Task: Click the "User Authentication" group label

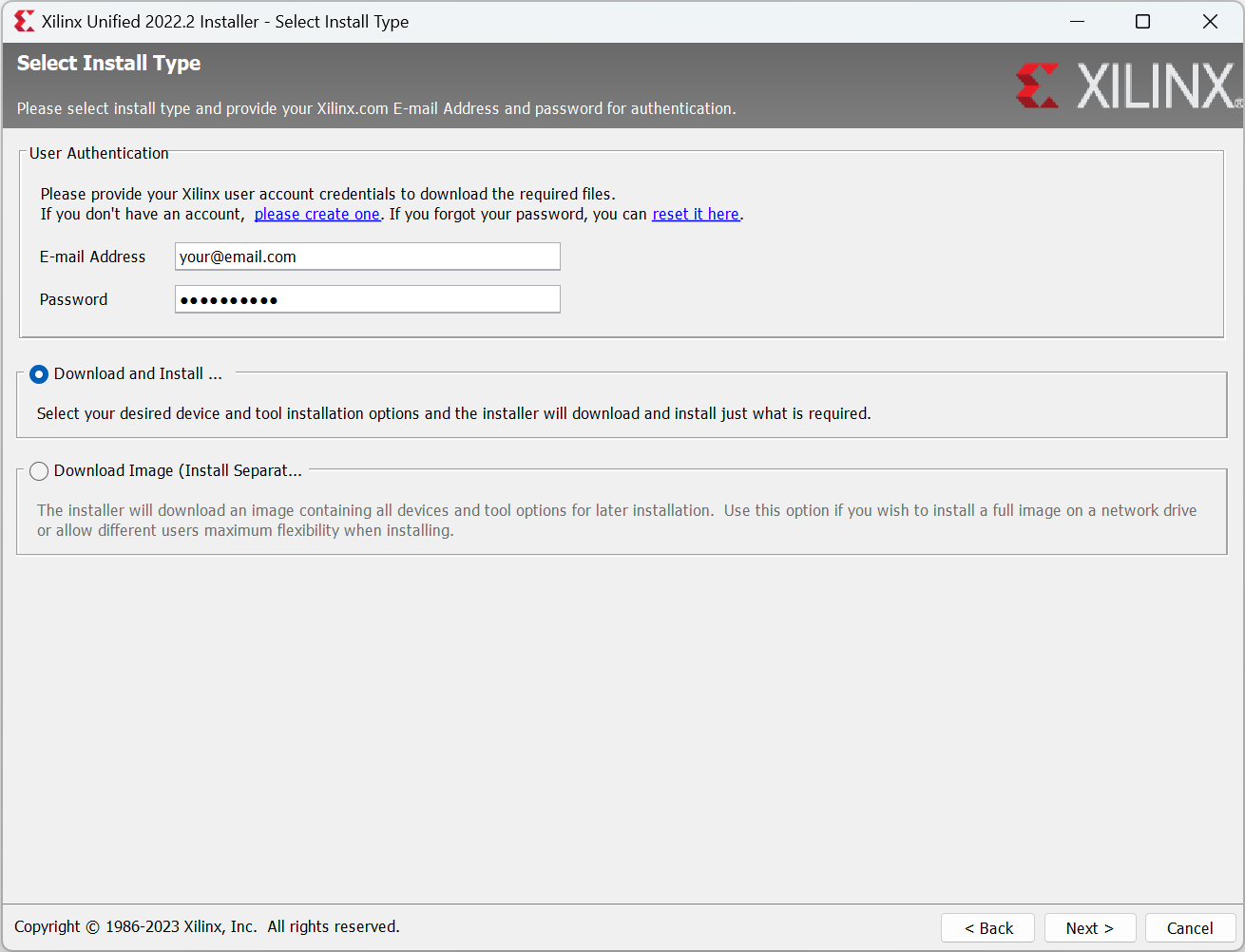Action: (x=99, y=153)
